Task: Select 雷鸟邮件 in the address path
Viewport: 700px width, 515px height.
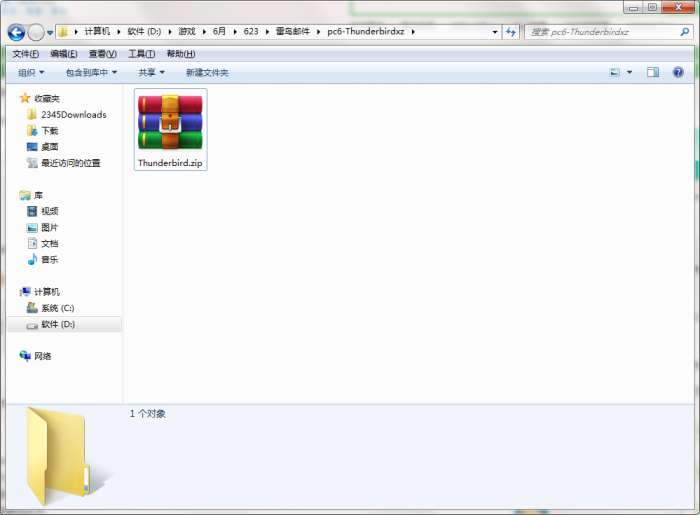Action: 292,31
